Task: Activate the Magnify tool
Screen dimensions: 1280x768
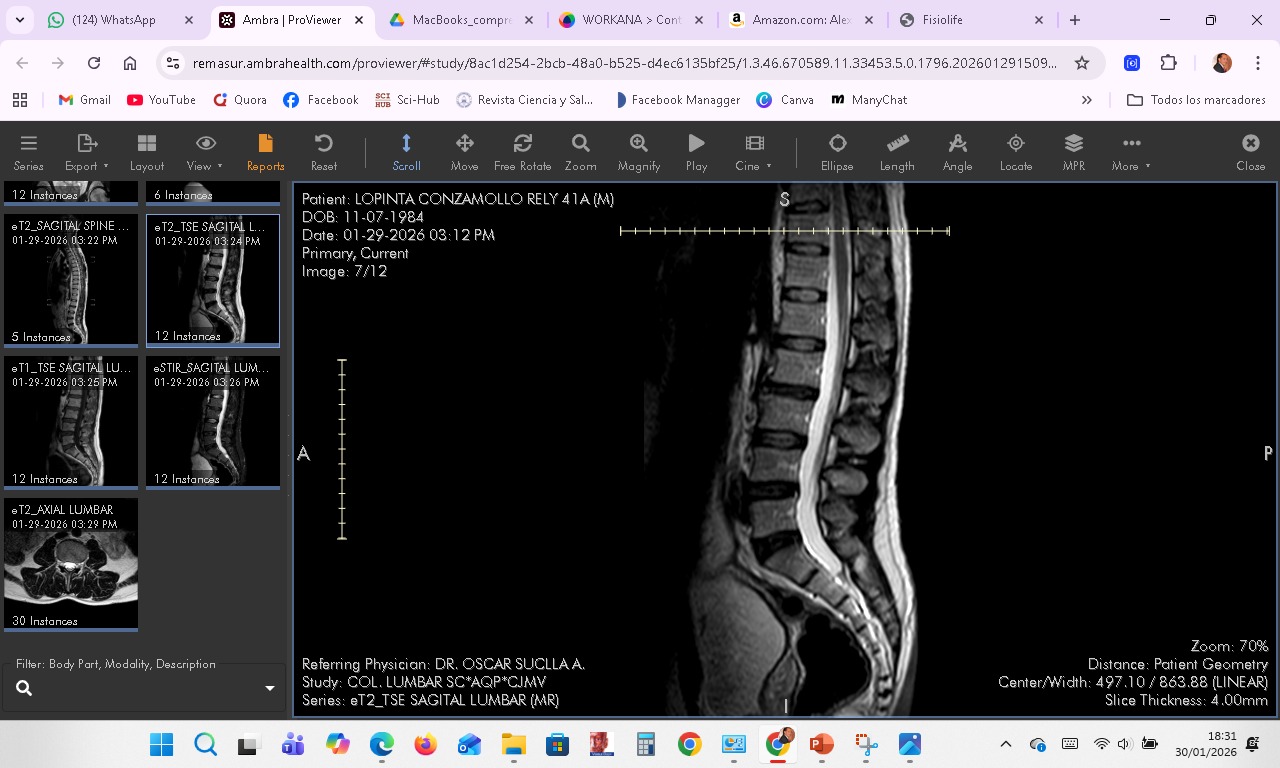Action: (x=638, y=152)
